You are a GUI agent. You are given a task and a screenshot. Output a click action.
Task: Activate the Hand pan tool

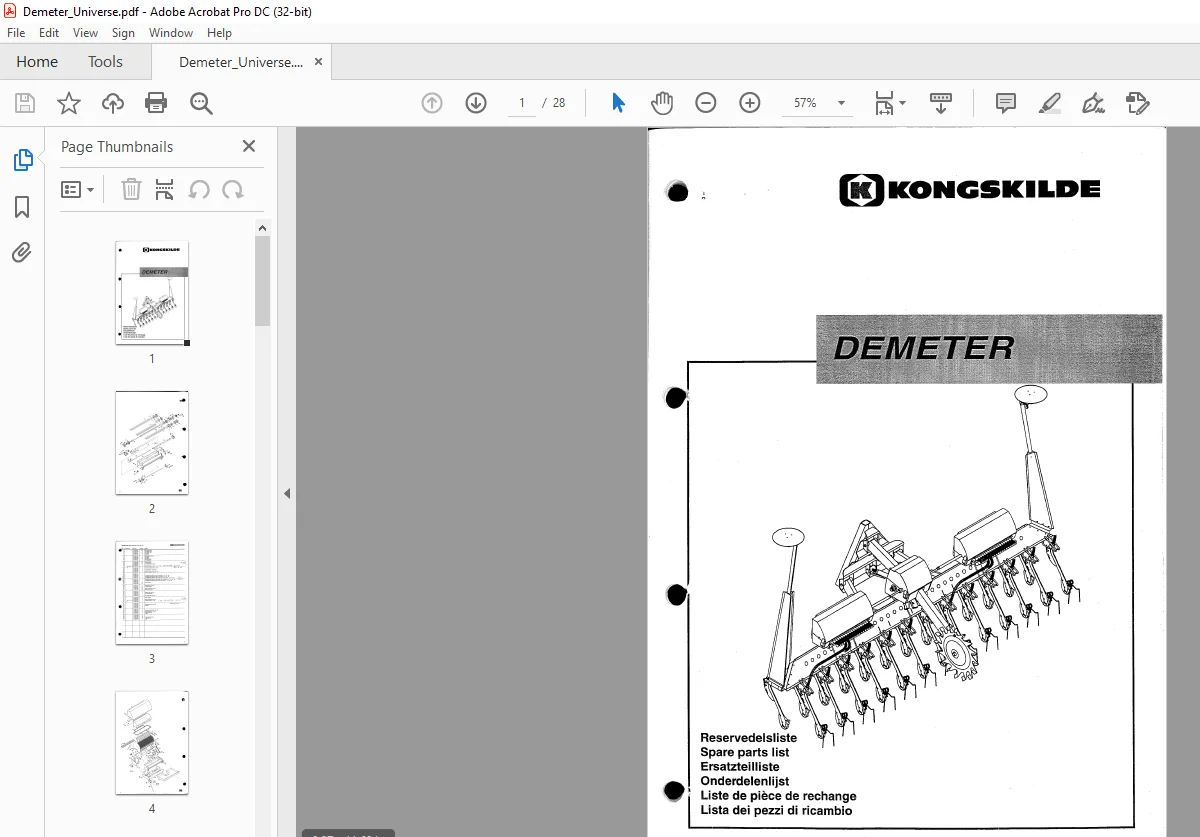pos(662,103)
